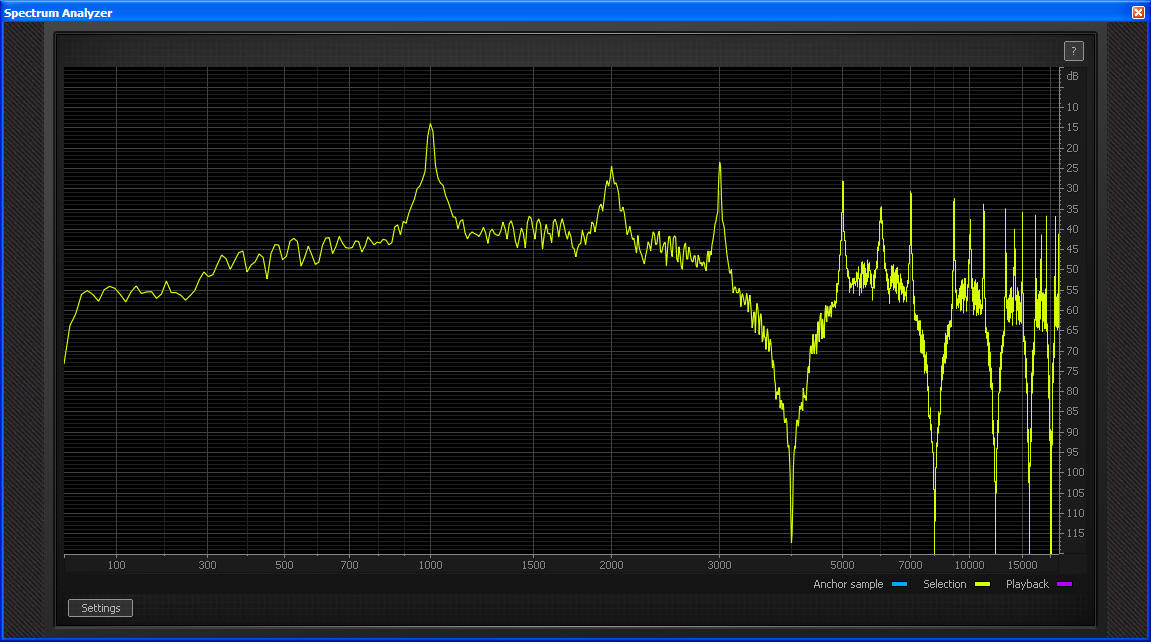Click the 100 frequency axis label
This screenshot has width=1151, height=642.
click(117, 565)
